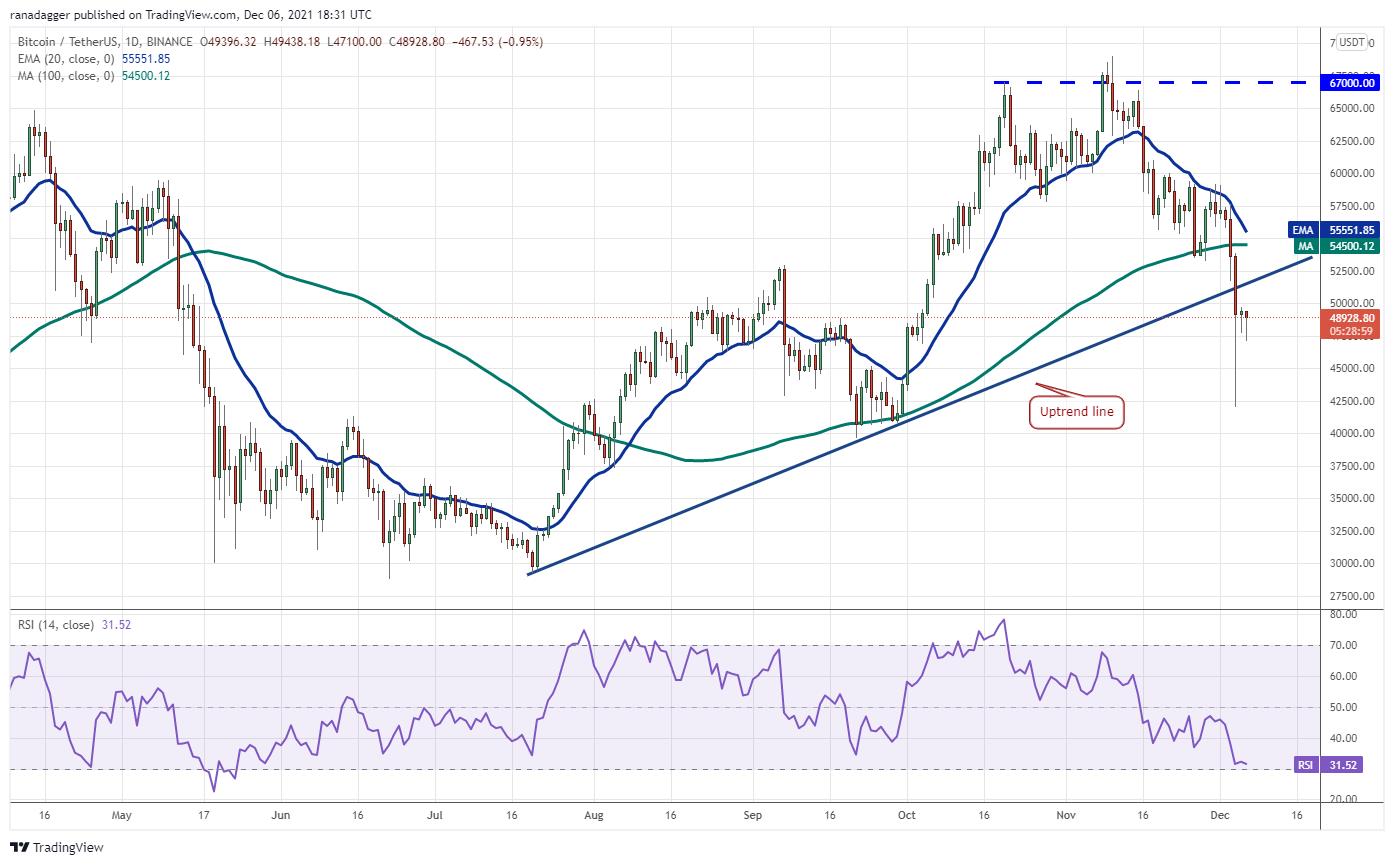Click the 20.00 RSI axis label
Viewport: 1394px width, 865px height.
tap(1343, 800)
